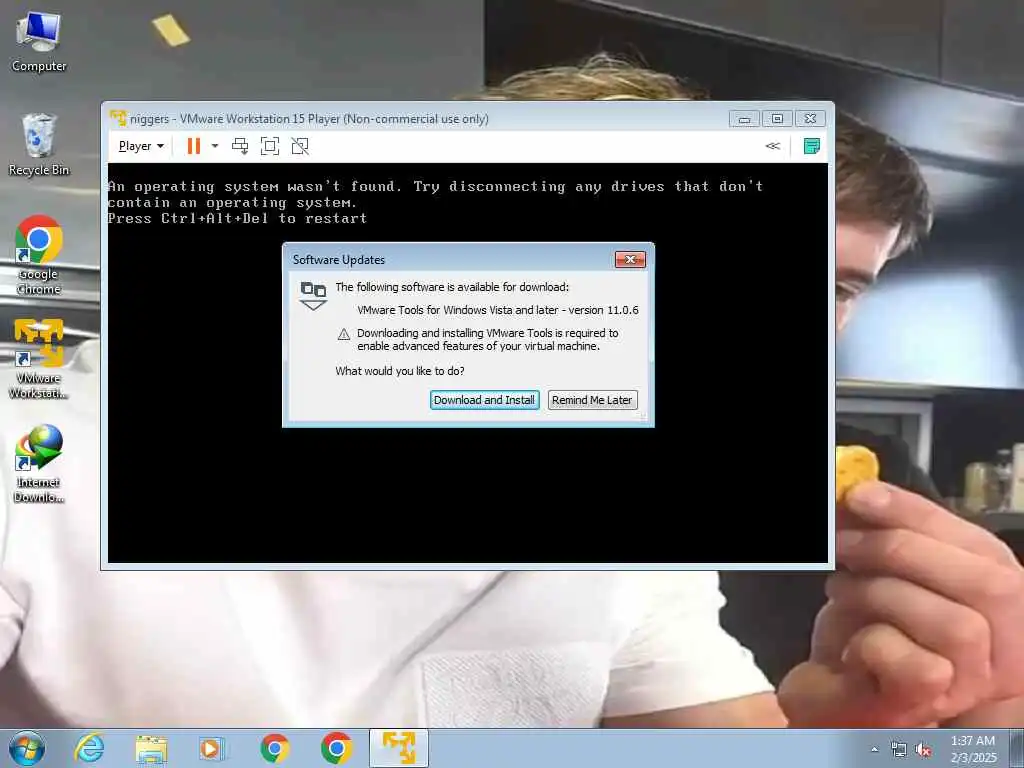Select the Computer desktop icon
The image size is (1024, 768).
pos(39,42)
